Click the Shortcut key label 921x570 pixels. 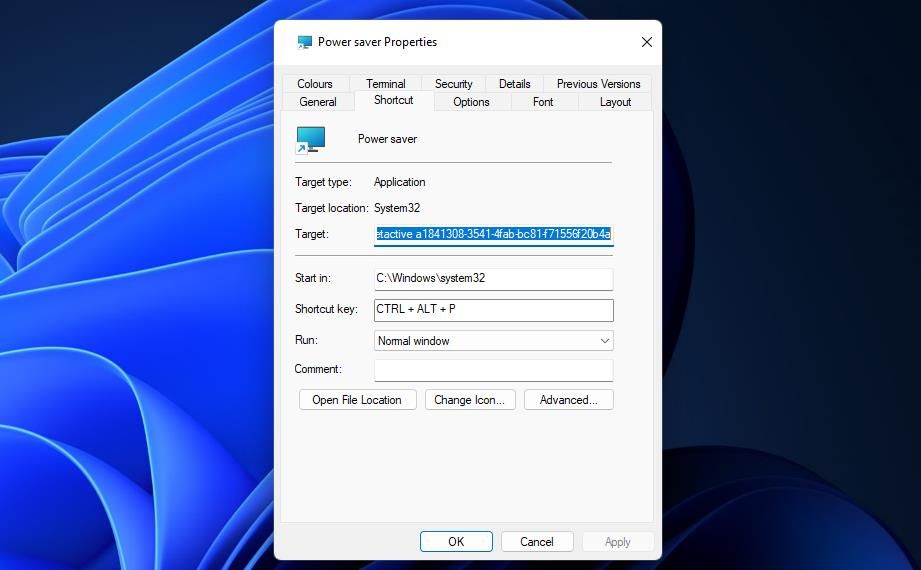[326, 309]
